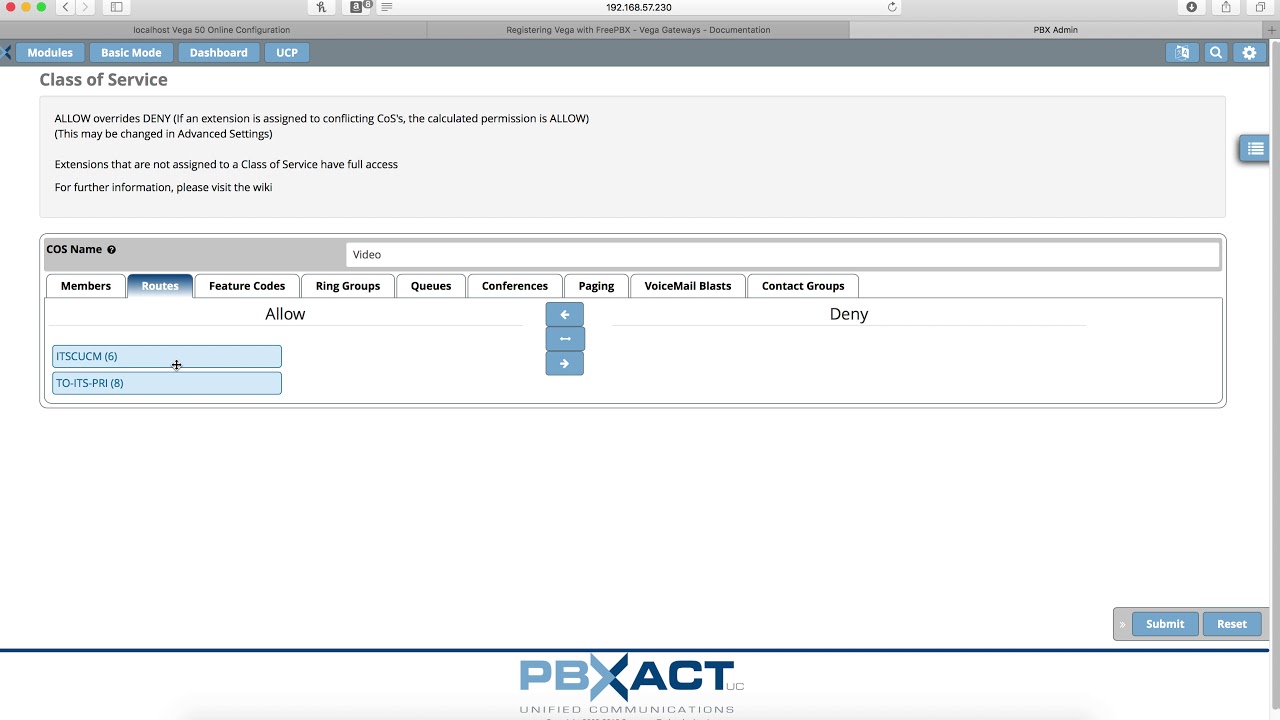
Task: Open the Ring Groups tab
Action: [348, 286]
